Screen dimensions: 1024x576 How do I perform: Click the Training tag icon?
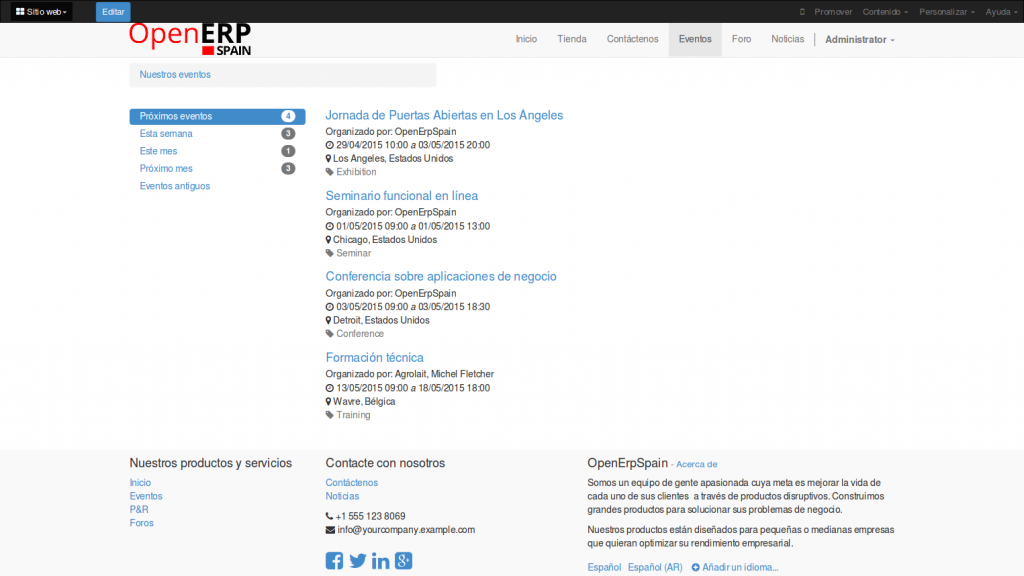click(330, 415)
